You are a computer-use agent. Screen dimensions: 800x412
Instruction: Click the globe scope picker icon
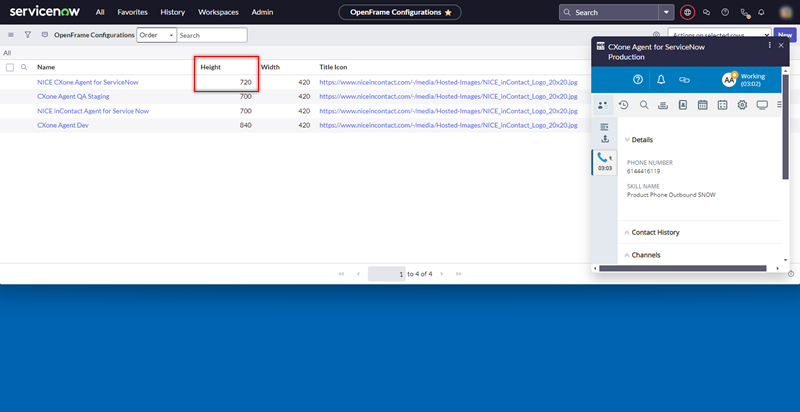[687, 12]
